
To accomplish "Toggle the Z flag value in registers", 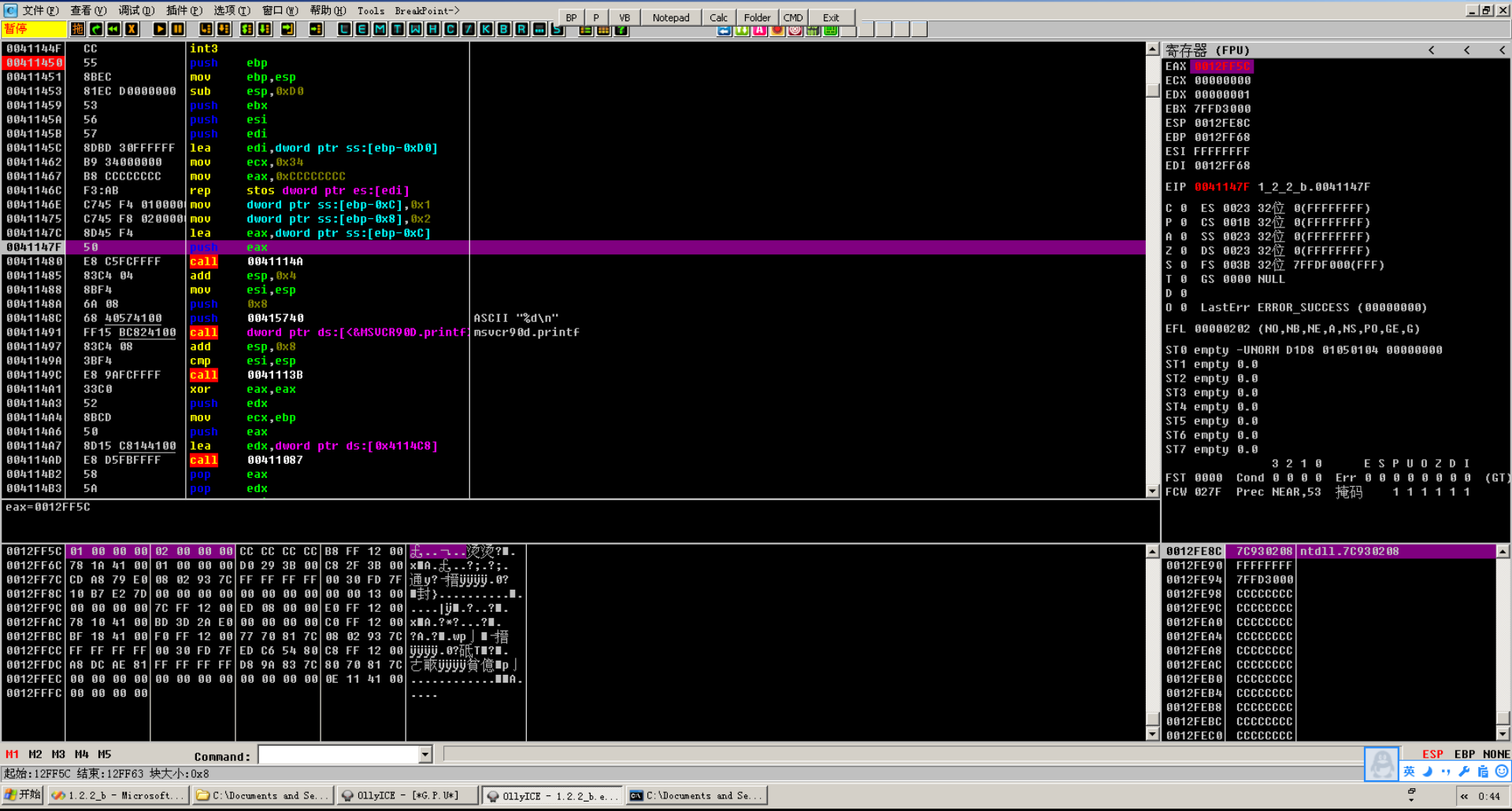I will (x=1184, y=250).
